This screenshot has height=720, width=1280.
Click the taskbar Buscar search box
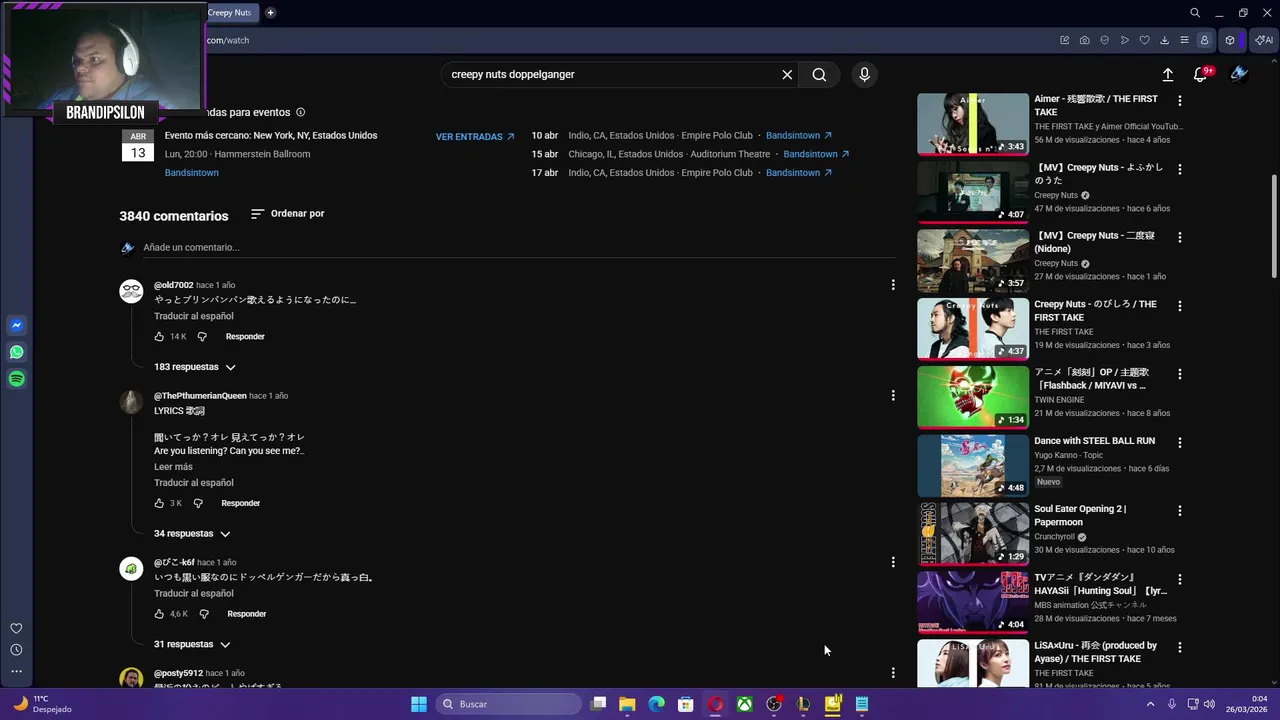[507, 704]
